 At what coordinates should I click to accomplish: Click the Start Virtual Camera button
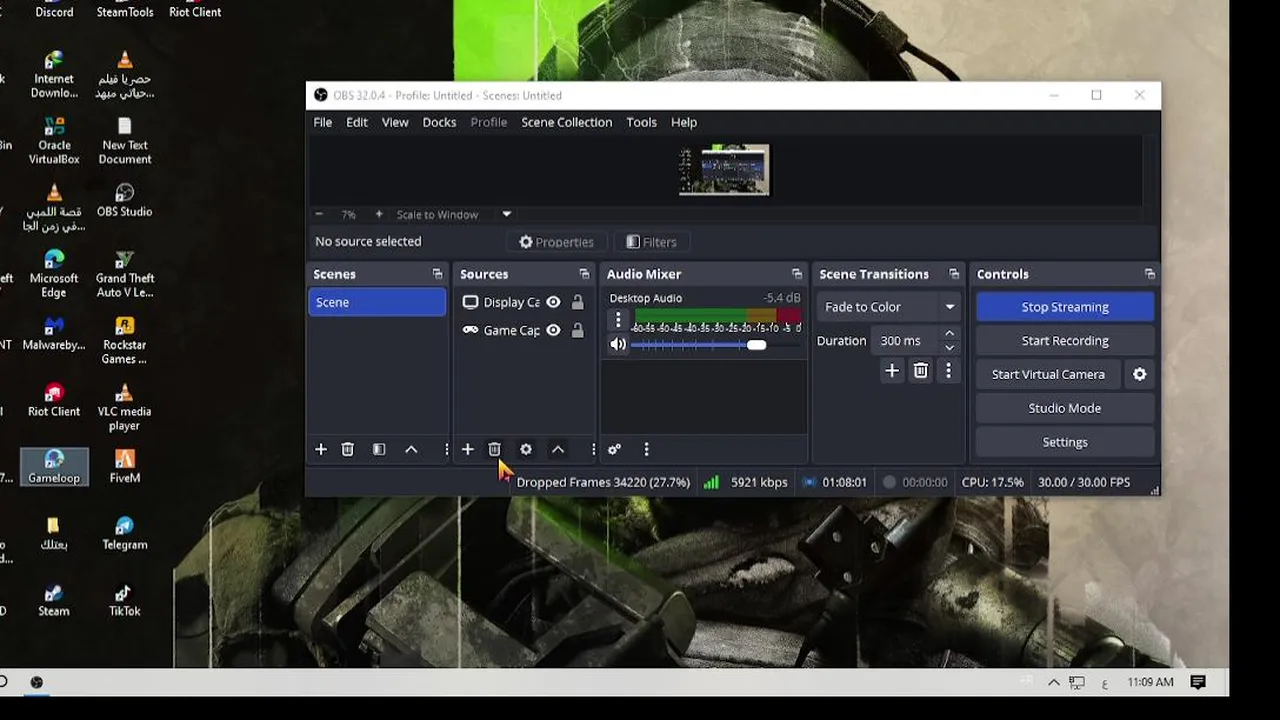pos(1048,374)
